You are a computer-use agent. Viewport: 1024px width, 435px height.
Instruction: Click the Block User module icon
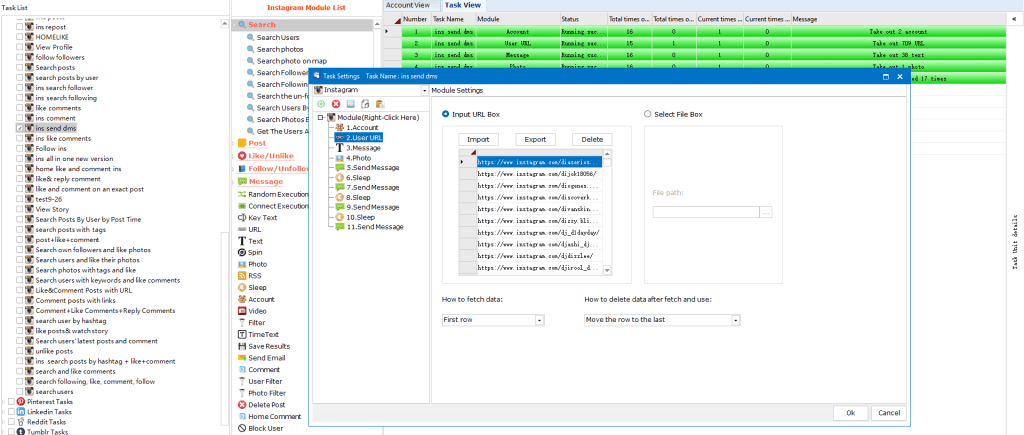pyautogui.click(x=241, y=428)
